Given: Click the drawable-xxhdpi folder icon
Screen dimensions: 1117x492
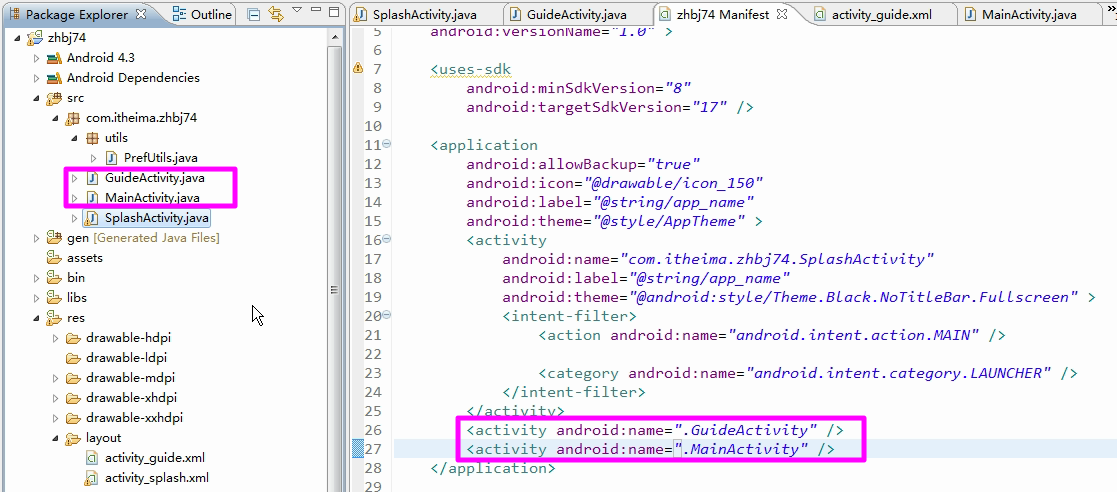Looking at the screenshot, I should click(x=73, y=418).
